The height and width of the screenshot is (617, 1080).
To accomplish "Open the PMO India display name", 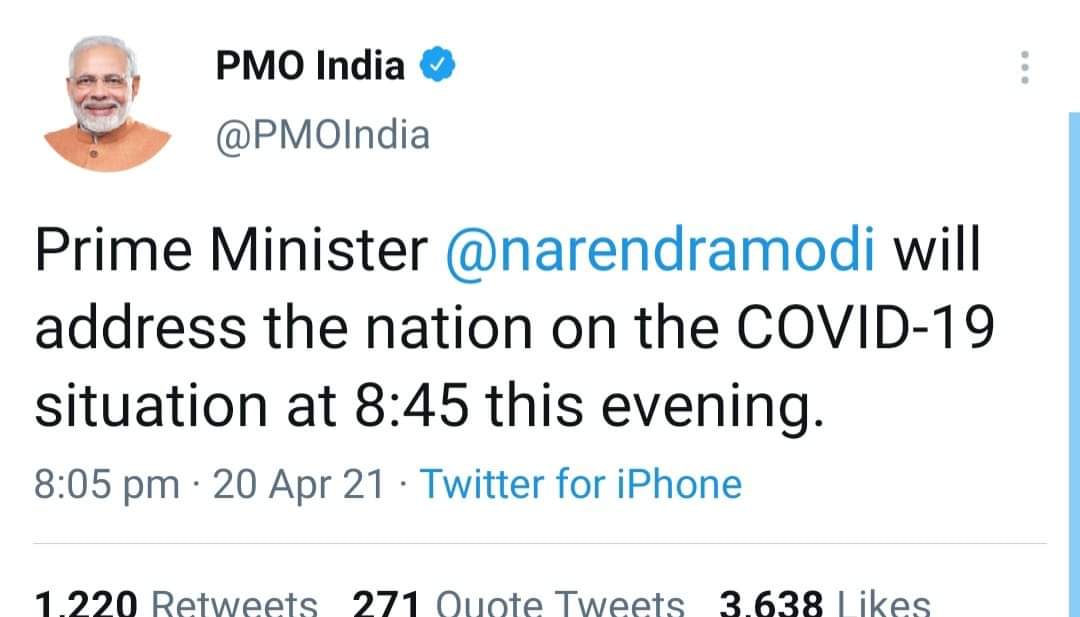I will pos(311,67).
